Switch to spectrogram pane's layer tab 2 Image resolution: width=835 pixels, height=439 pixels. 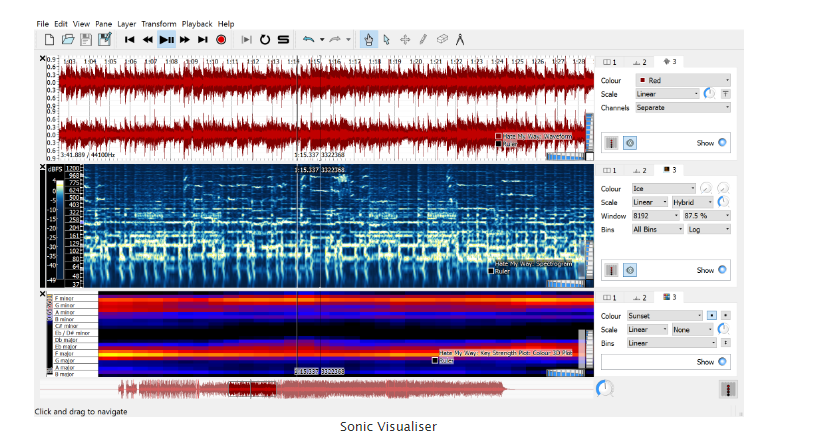click(640, 170)
